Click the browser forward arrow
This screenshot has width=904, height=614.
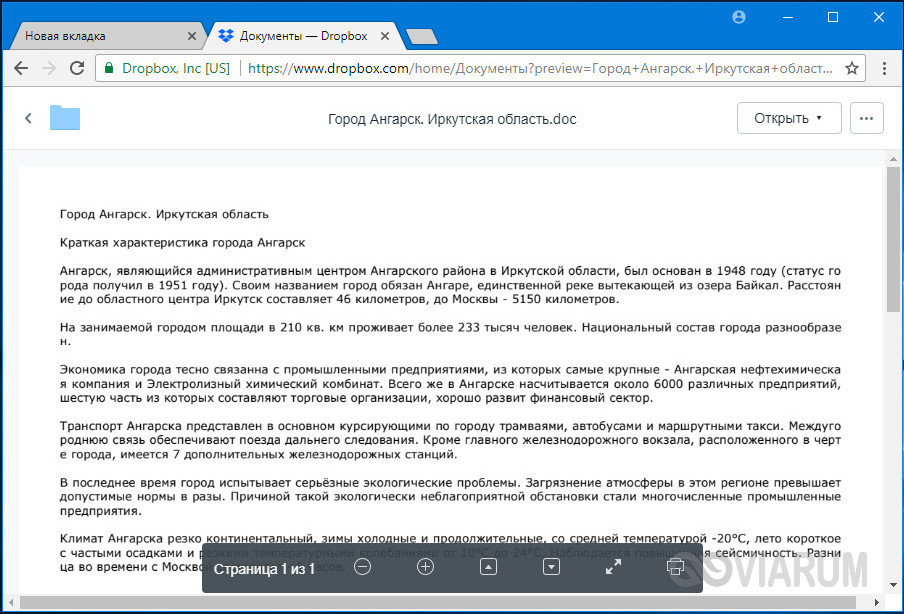(49, 68)
